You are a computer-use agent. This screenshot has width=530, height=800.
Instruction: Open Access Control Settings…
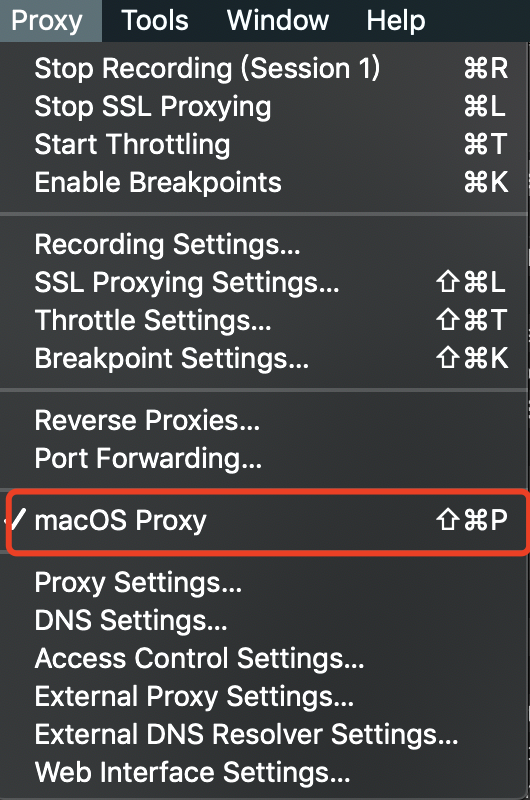click(x=264, y=658)
